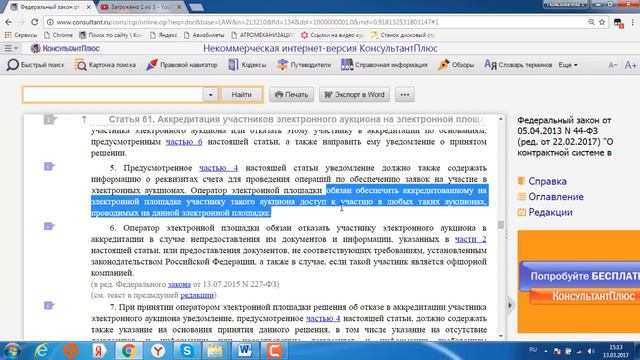Launch Internet Explorer from the taskbar

(x=41, y=351)
